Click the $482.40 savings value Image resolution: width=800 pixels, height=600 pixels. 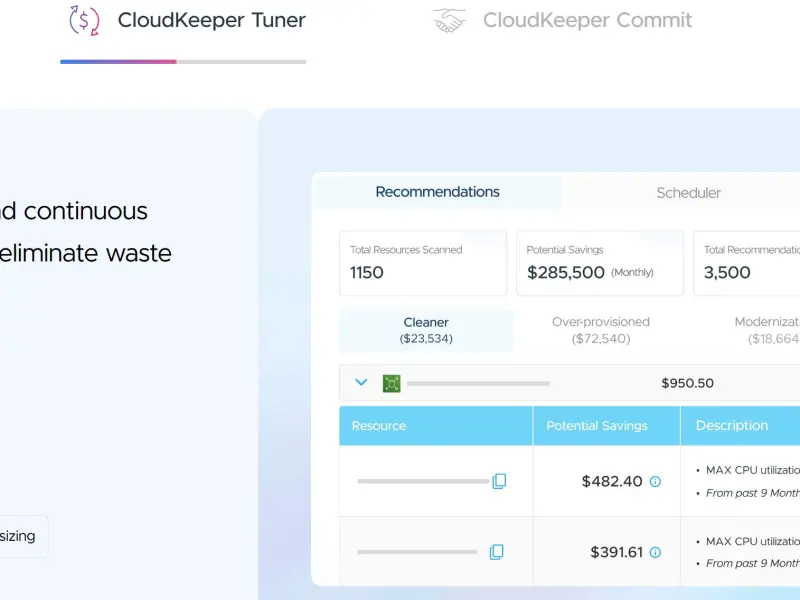click(612, 481)
